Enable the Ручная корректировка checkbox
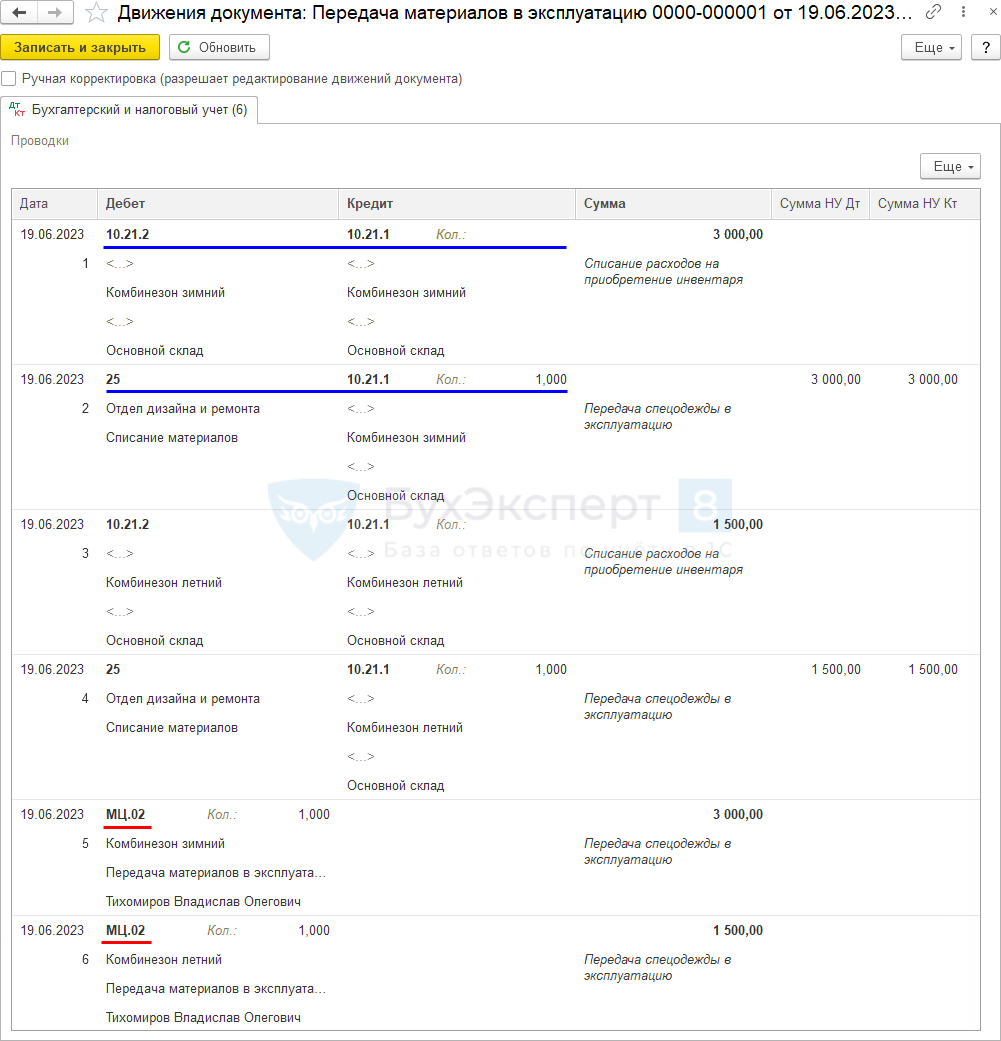Image resolution: width=1001 pixels, height=1041 pixels. coord(9,78)
